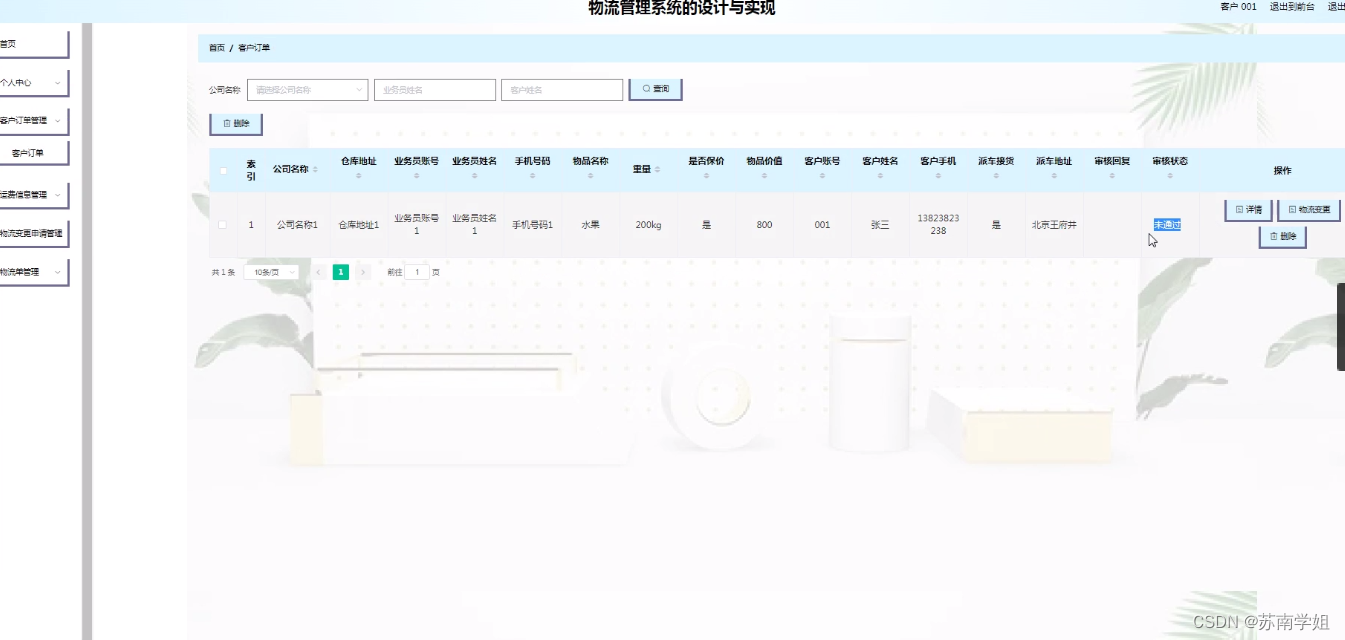1345x640 pixels.
Task: Select 客户订单 in the sidebar submenu
Action: pyautogui.click(x=35, y=153)
